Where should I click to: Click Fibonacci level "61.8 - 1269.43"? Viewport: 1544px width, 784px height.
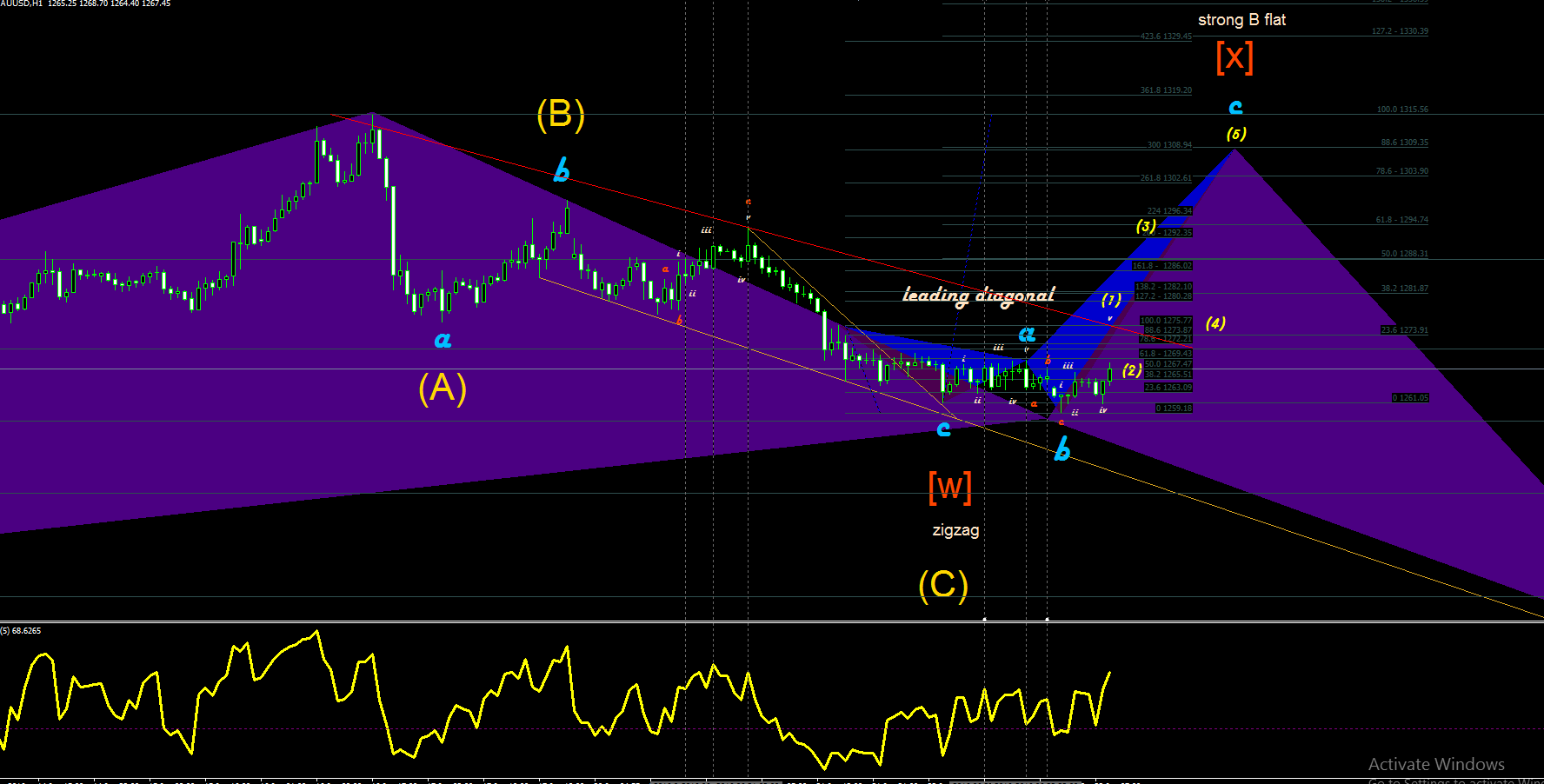point(1166,354)
